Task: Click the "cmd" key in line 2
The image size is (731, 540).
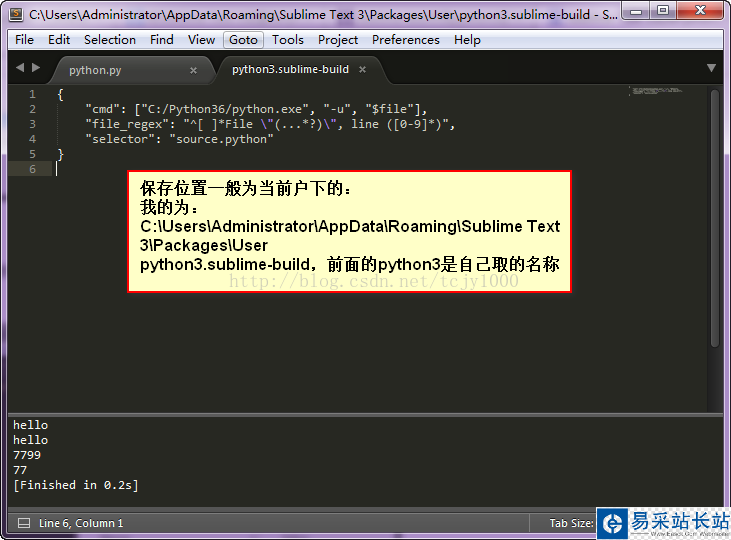Action: click(102, 109)
